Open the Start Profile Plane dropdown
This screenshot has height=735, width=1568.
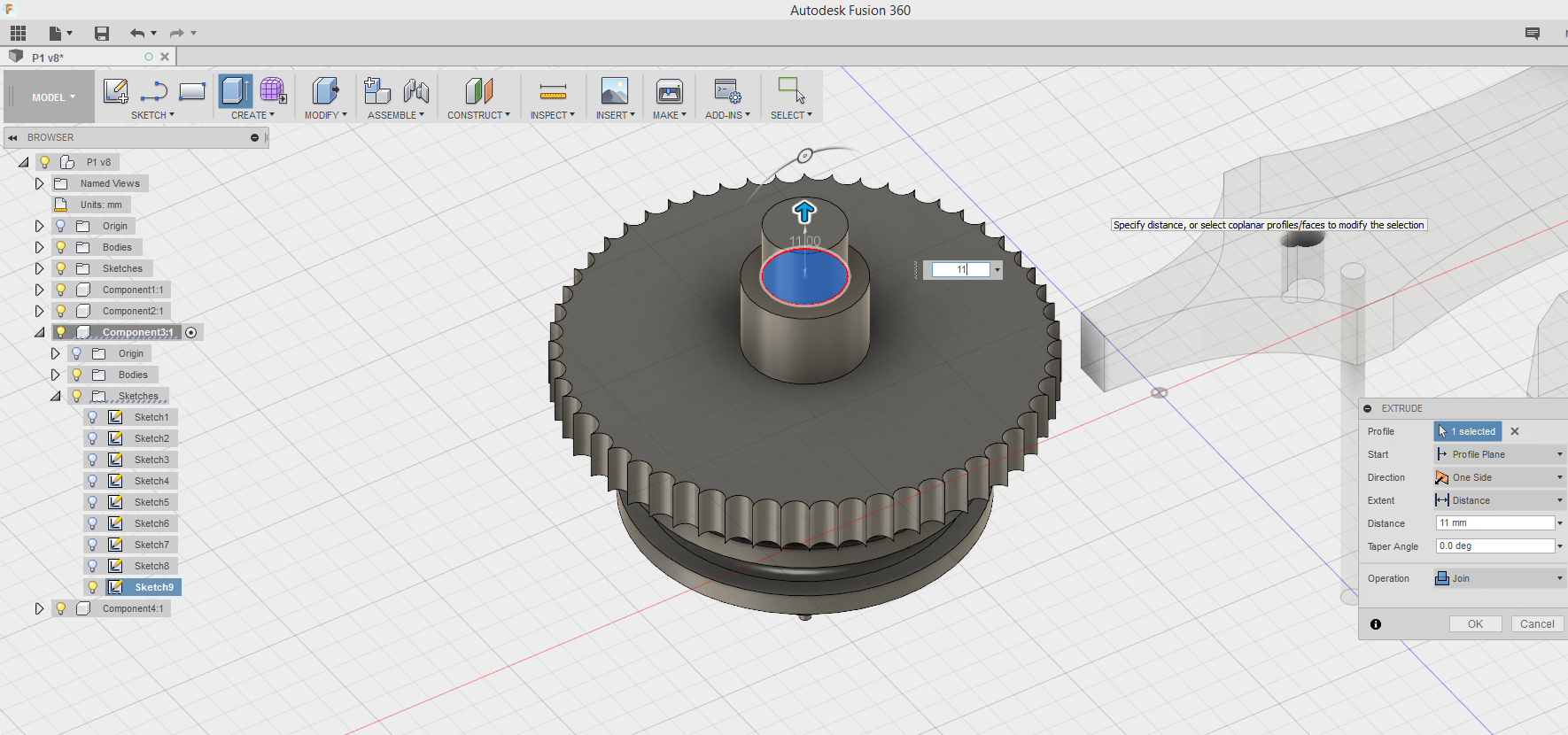click(x=1499, y=454)
